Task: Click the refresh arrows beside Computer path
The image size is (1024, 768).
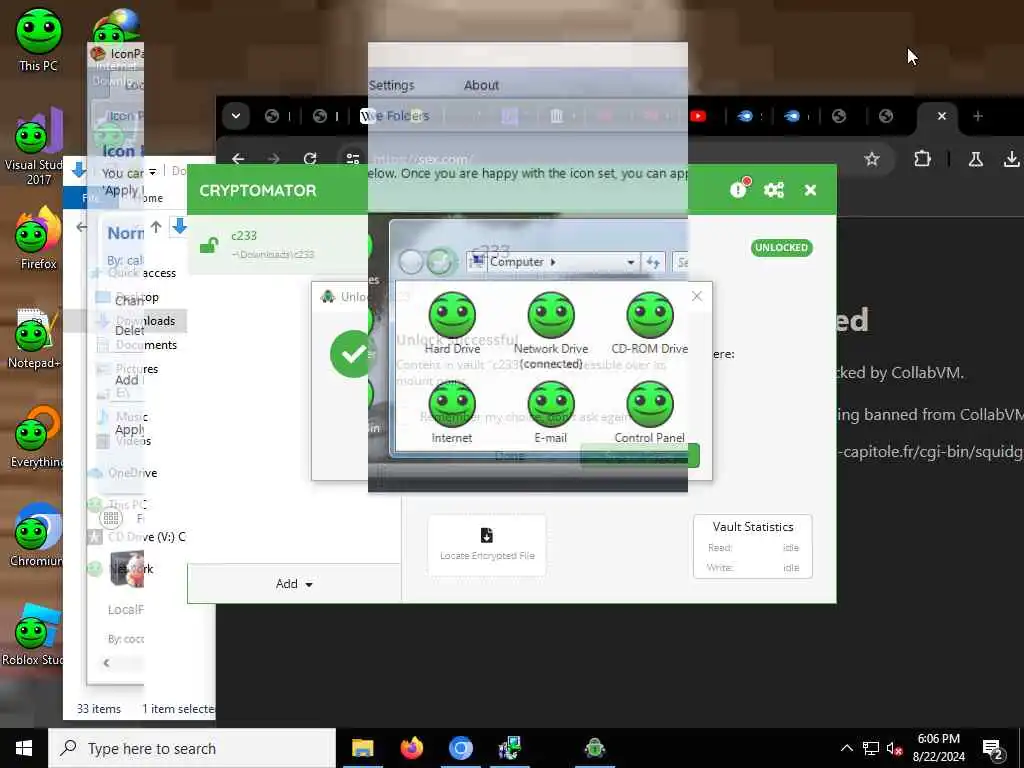Action: (653, 262)
